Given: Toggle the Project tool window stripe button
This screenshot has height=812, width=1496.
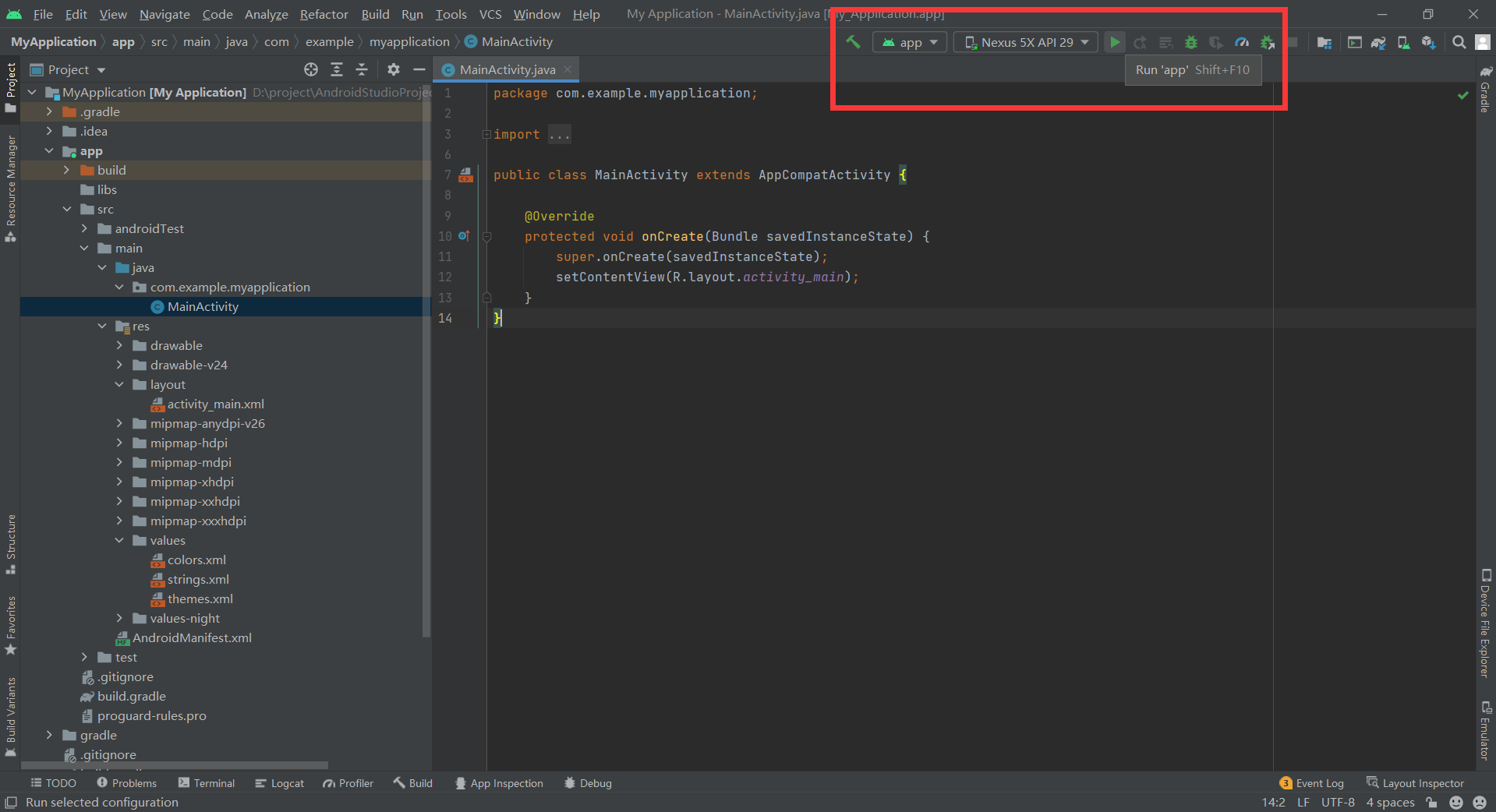Looking at the screenshot, I should 10,87.
